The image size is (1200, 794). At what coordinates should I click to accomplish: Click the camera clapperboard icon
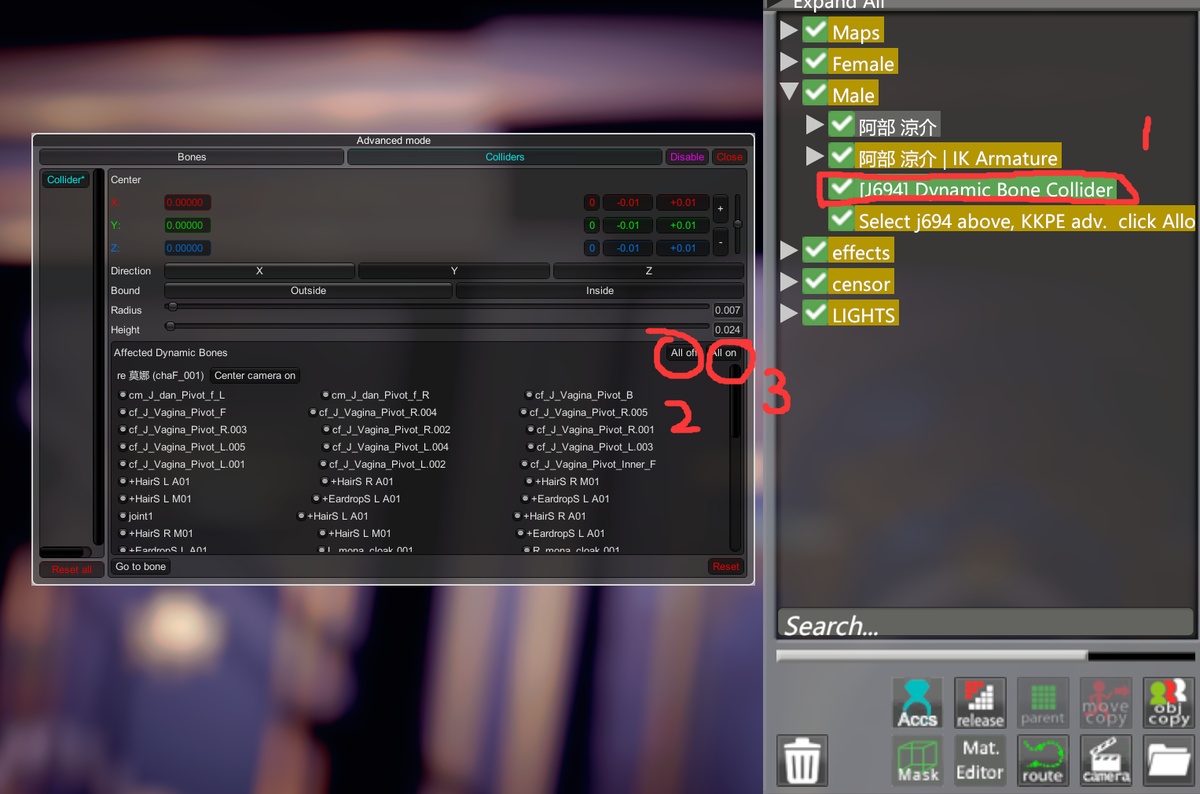[x=1105, y=762]
